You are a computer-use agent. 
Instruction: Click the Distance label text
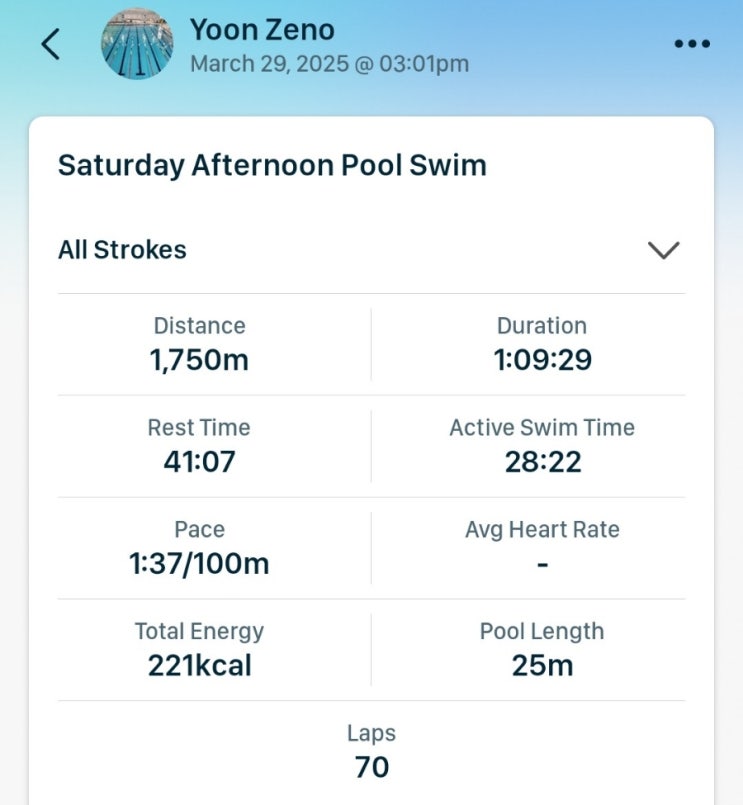[199, 326]
